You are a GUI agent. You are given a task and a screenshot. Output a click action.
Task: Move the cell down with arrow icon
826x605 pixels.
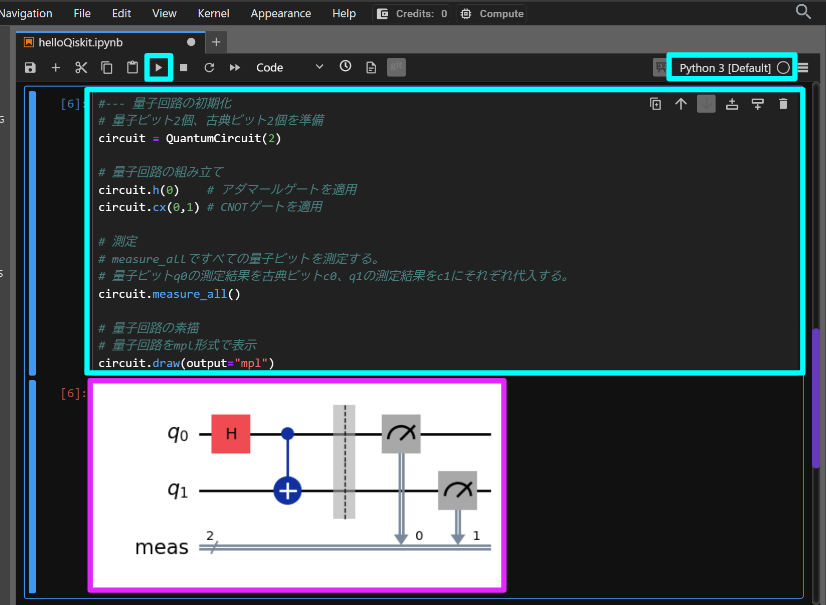pyautogui.click(x=706, y=104)
